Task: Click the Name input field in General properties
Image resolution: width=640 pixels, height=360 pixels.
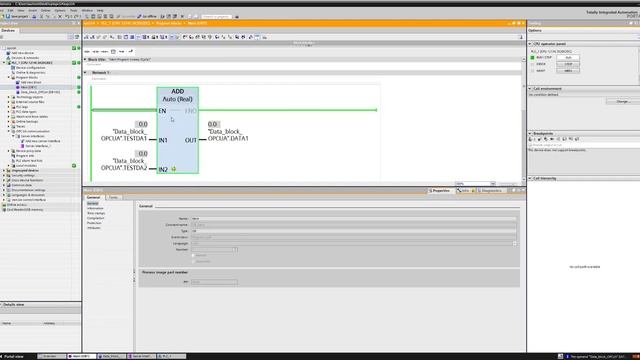Action: click(x=353, y=219)
